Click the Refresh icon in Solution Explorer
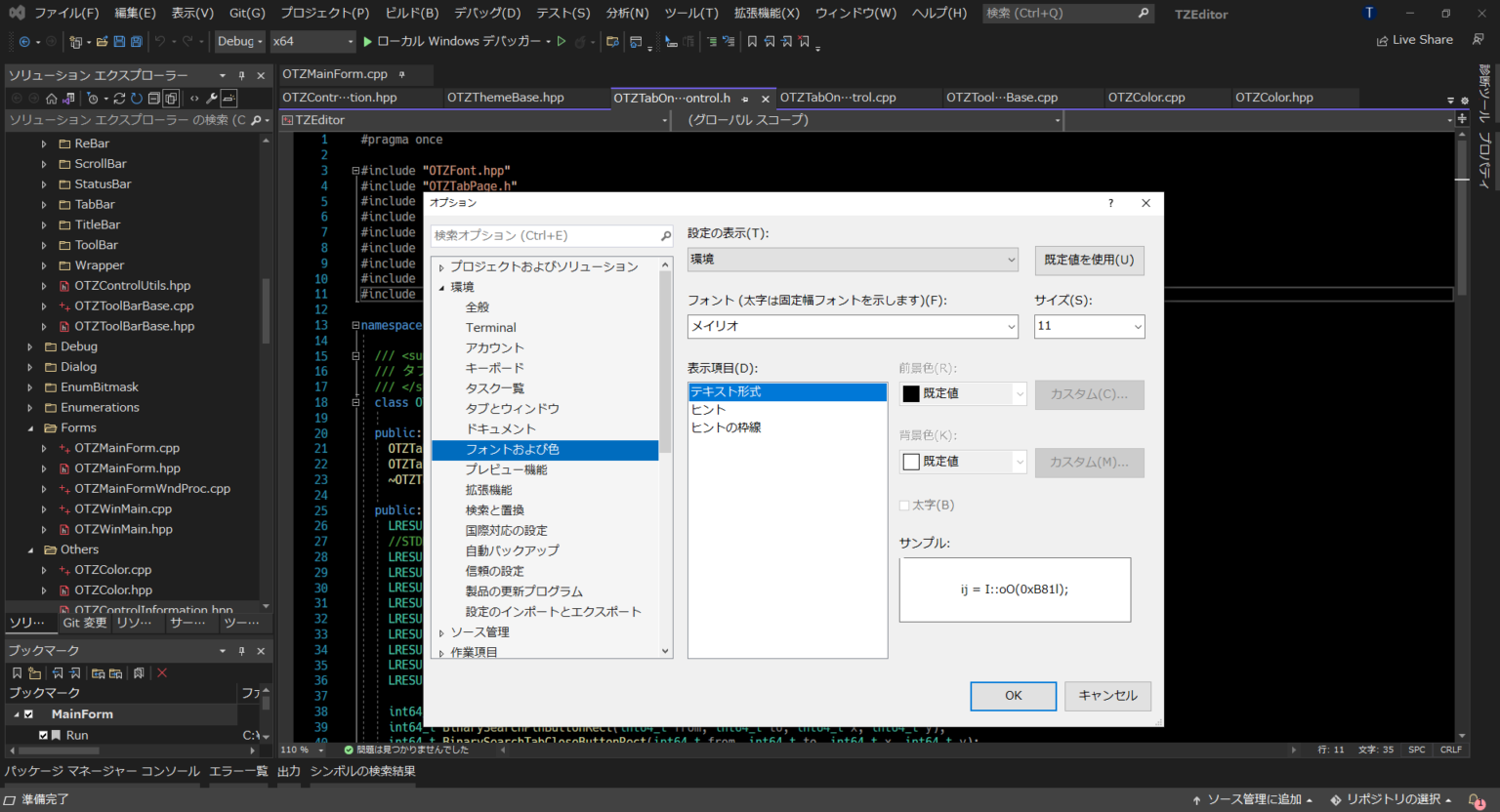This screenshot has height=812, width=1500. (x=137, y=99)
